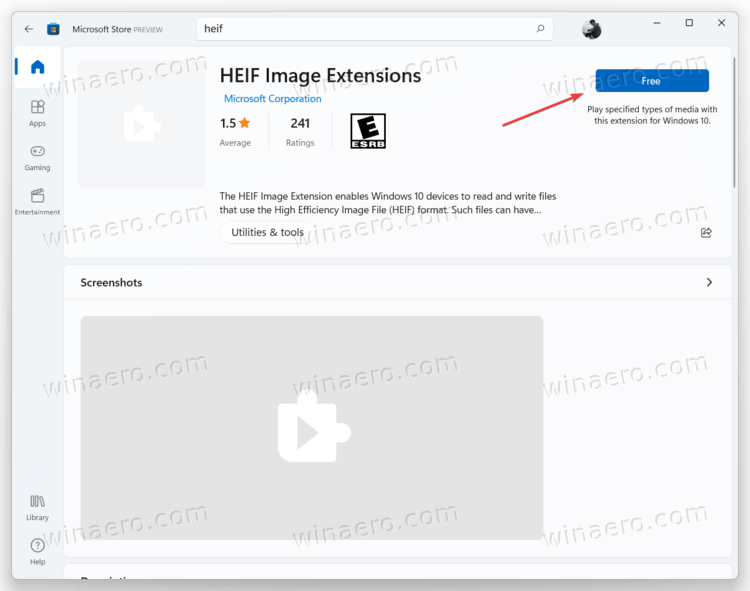Open the Gaming section
This screenshot has width=750, height=591.
(37, 158)
